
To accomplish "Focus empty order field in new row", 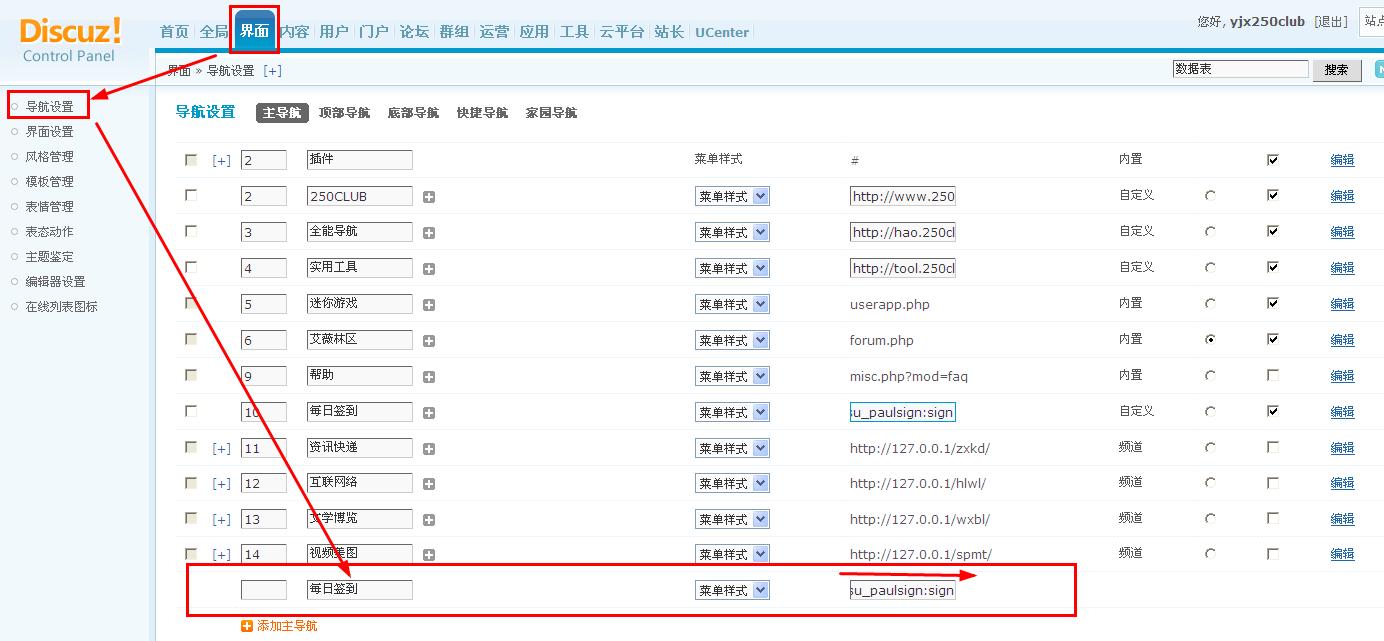I will [264, 590].
